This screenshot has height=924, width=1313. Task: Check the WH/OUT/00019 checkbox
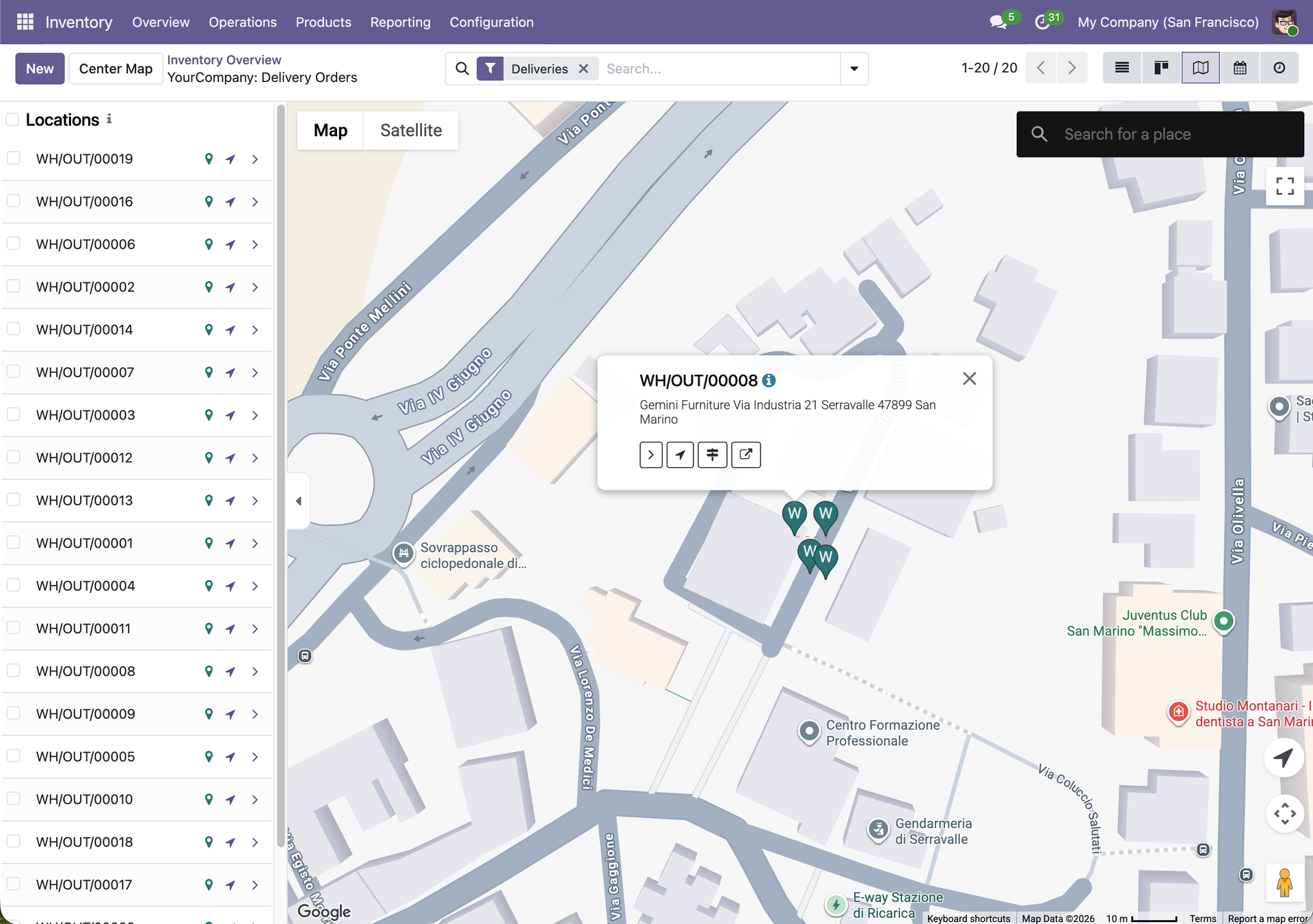click(x=13, y=159)
